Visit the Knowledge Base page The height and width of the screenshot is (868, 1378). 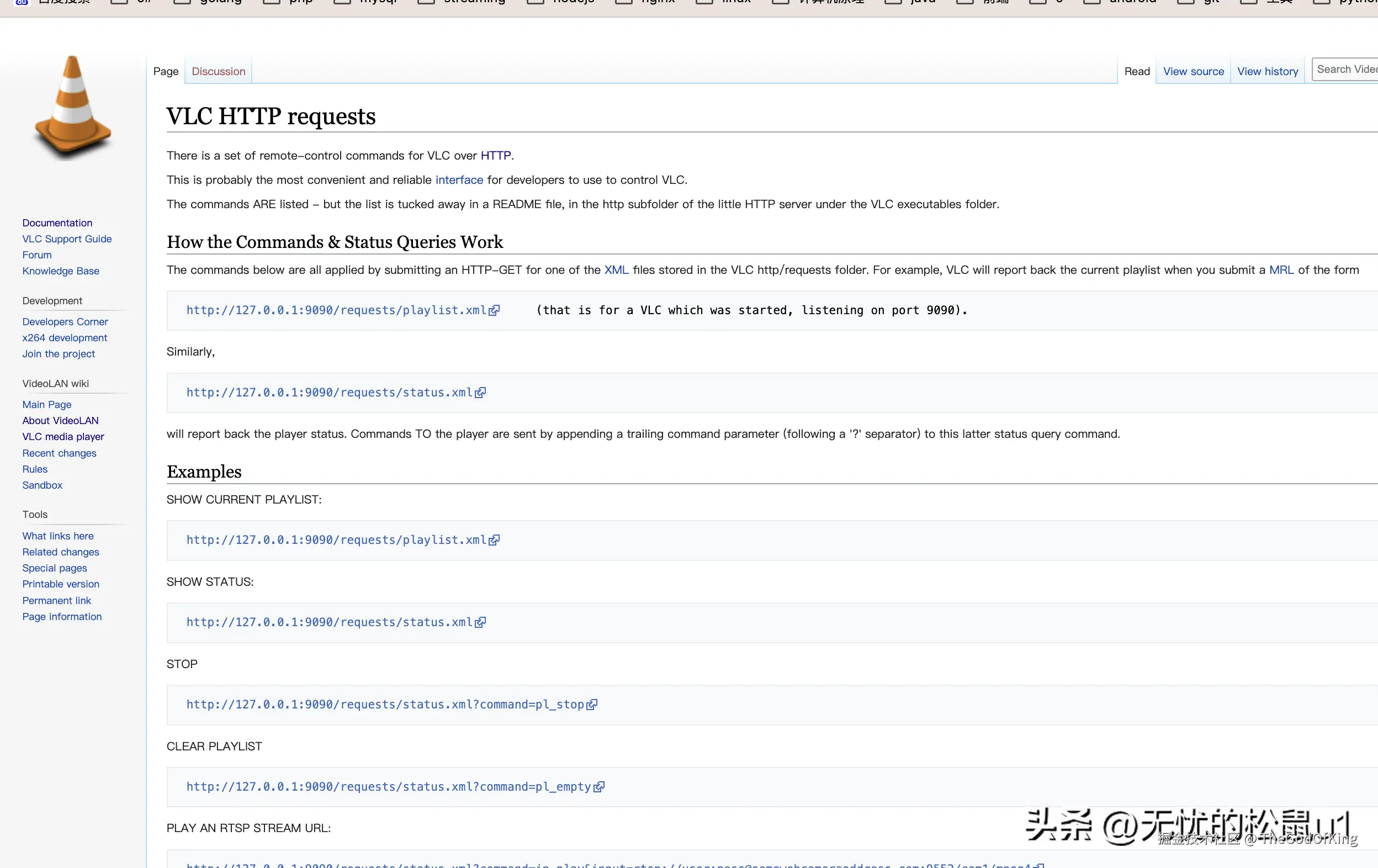point(61,271)
